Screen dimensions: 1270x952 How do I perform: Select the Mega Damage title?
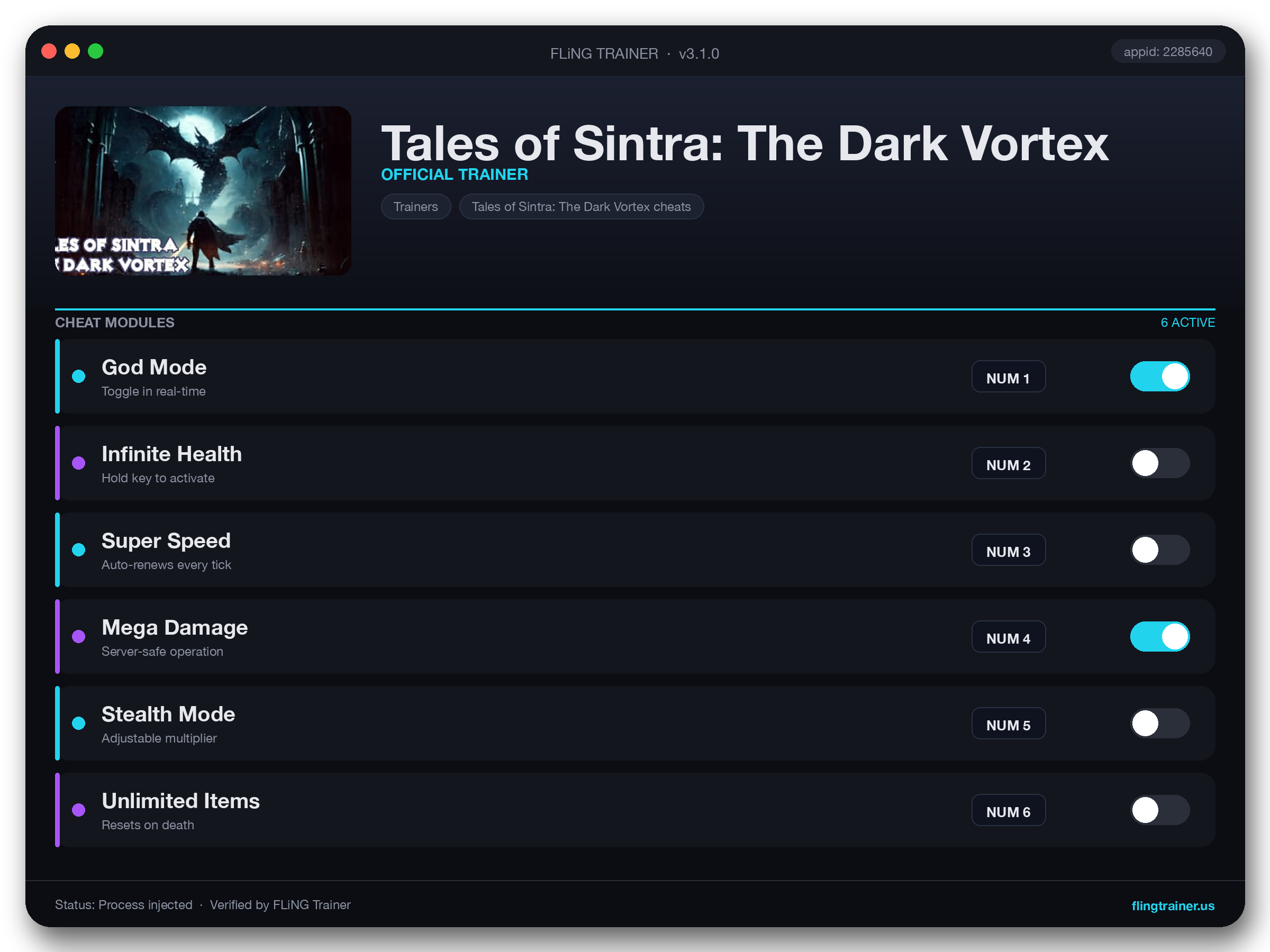[175, 627]
